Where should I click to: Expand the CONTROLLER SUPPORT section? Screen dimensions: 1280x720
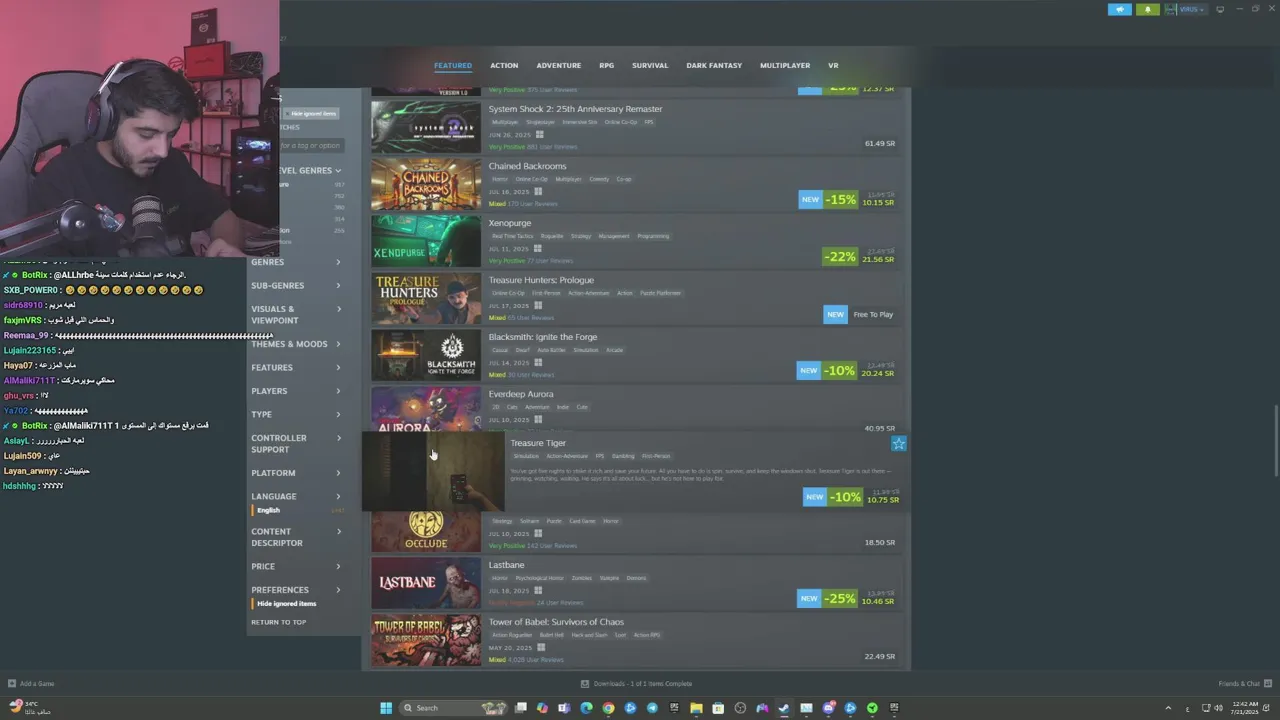pos(295,444)
